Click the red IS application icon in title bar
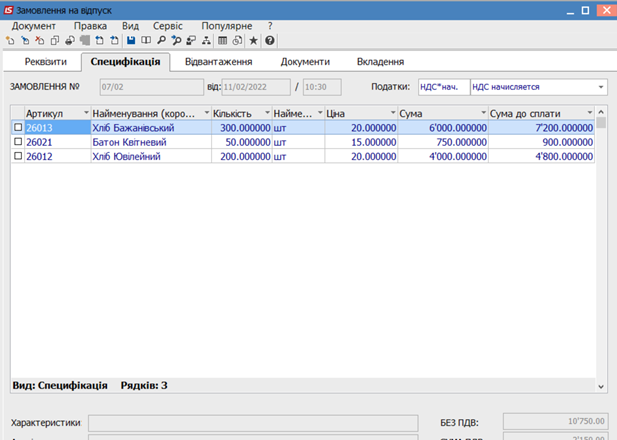This screenshot has width=617, height=440. [8, 10]
